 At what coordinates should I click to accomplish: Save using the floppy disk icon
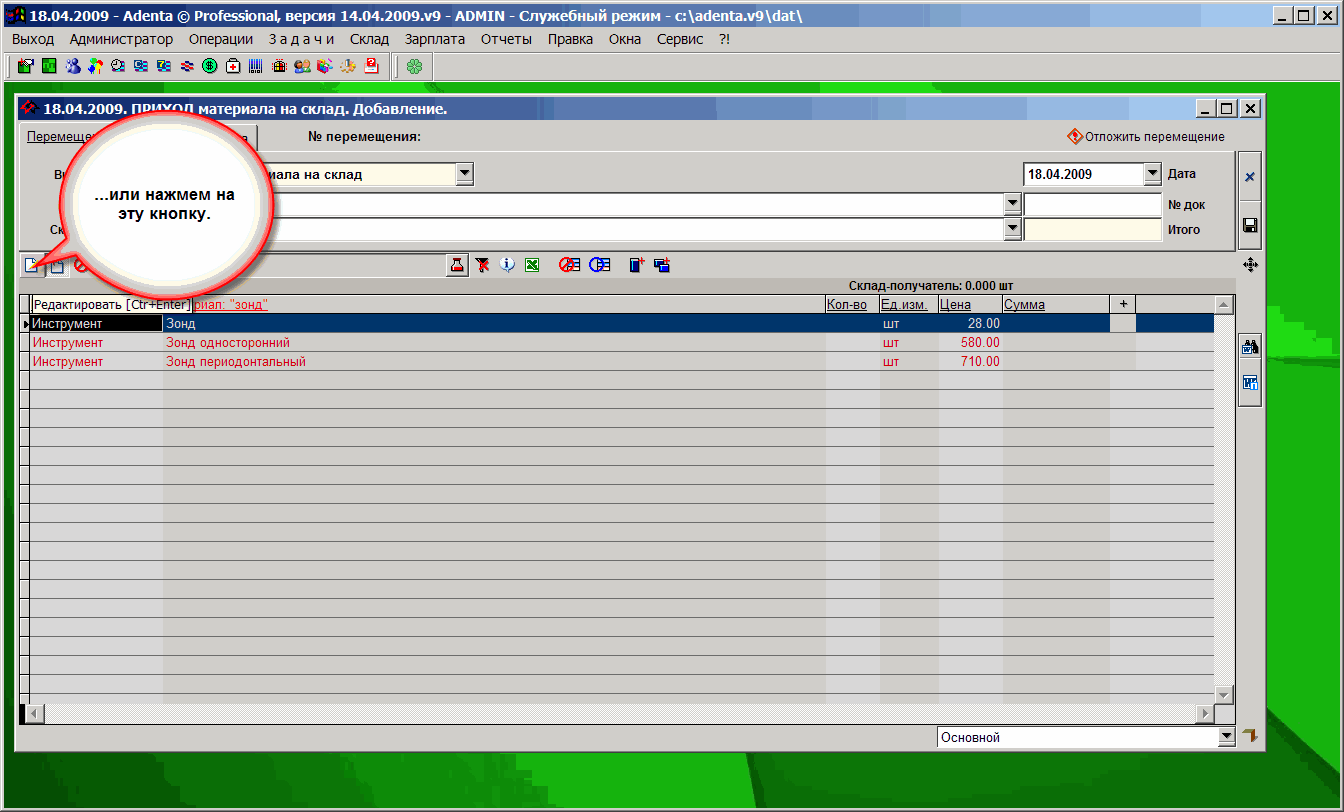(1250, 226)
